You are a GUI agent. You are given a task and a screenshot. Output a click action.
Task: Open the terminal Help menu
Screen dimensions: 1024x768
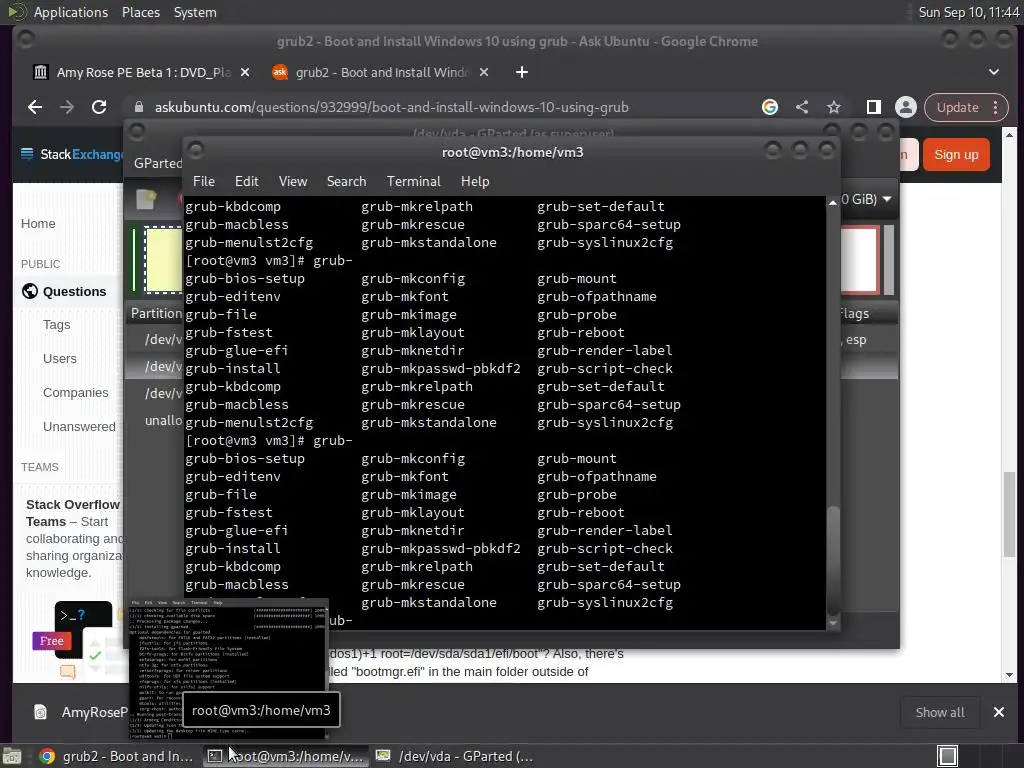pos(475,182)
